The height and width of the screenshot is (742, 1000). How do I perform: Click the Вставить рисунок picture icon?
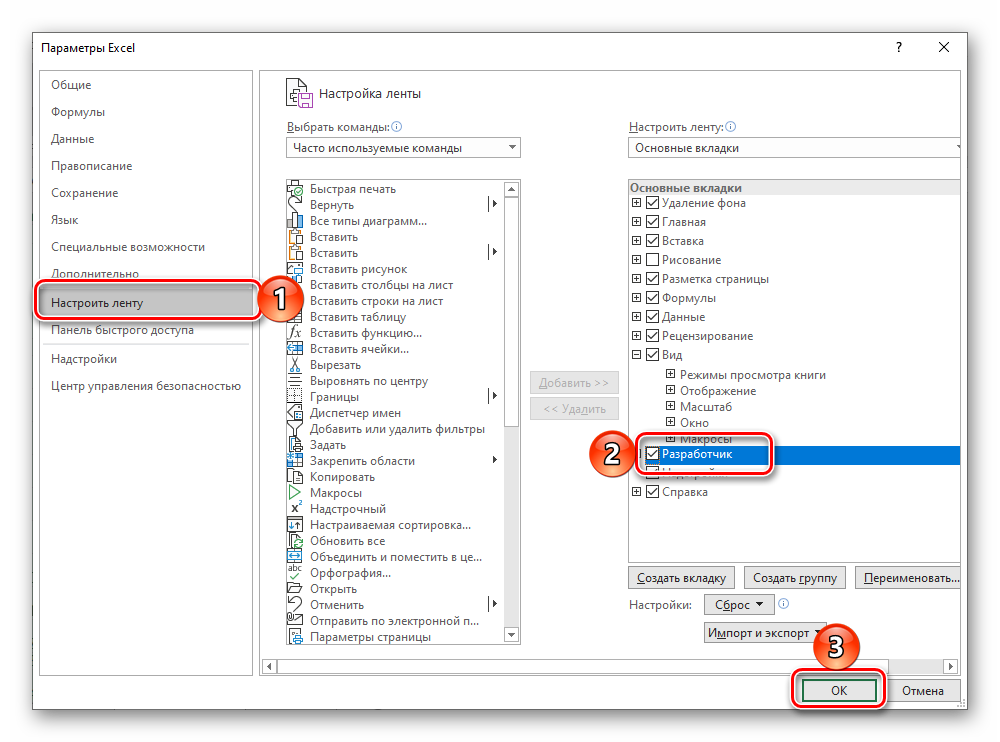tap(295, 269)
